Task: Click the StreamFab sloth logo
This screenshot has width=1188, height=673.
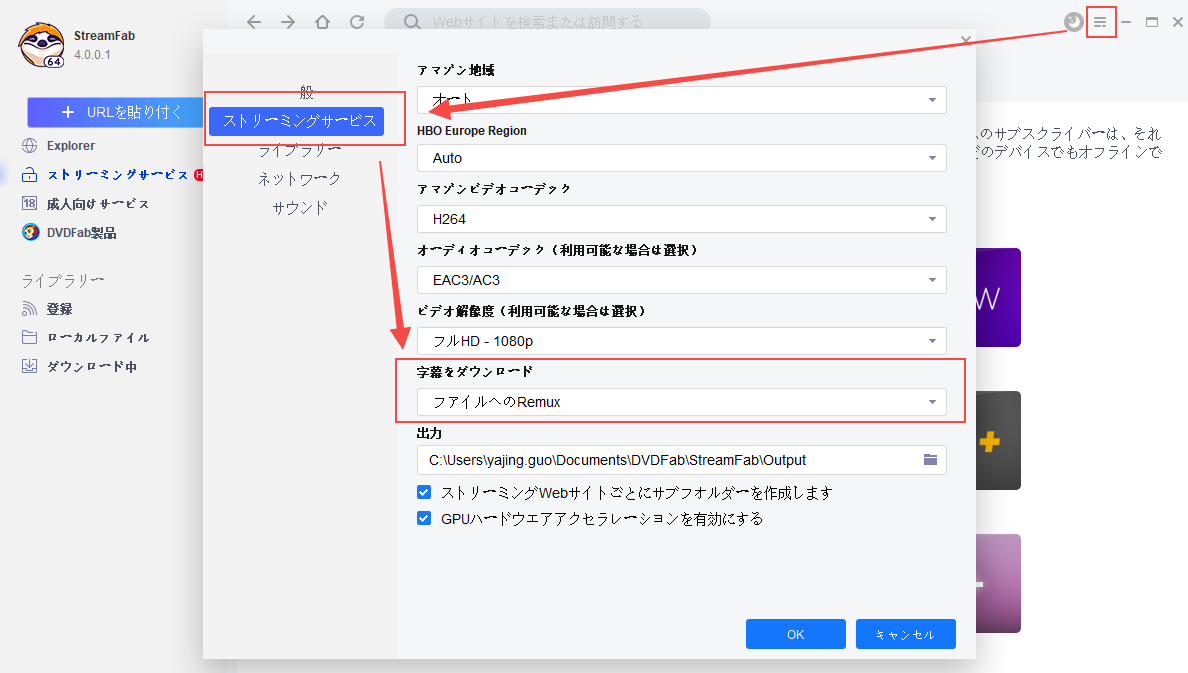Action: [x=42, y=45]
